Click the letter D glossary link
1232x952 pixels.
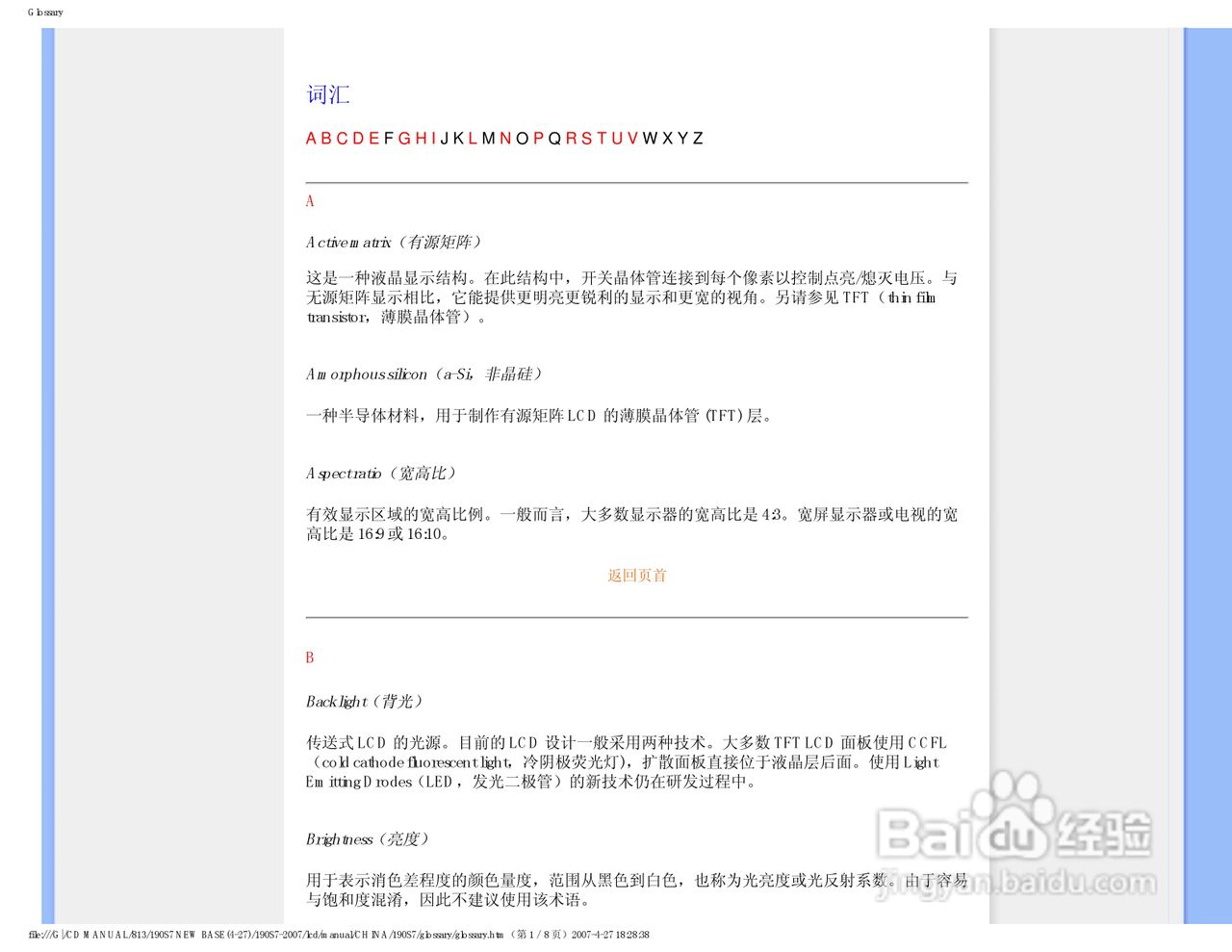pos(359,139)
